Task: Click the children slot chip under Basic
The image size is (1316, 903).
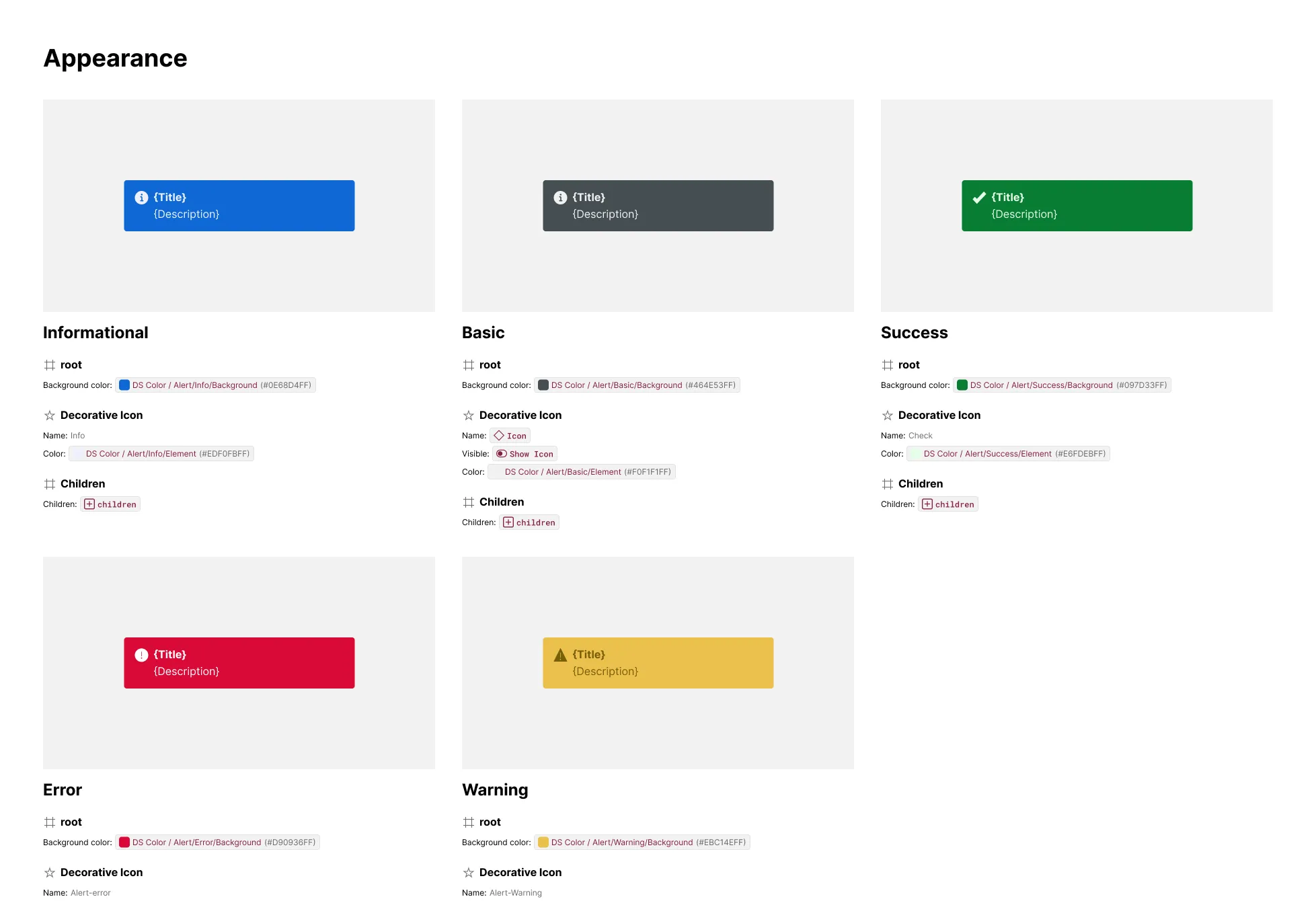Action: [x=529, y=522]
